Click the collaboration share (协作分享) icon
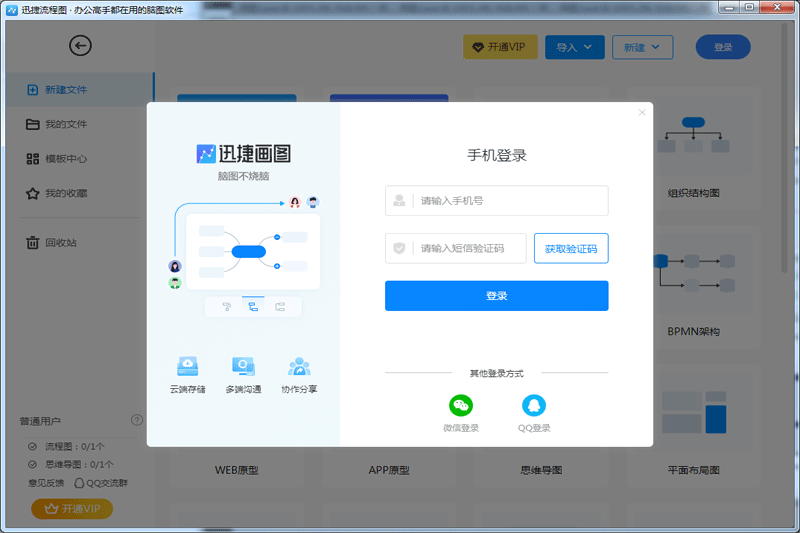This screenshot has height=533, width=800. point(299,366)
